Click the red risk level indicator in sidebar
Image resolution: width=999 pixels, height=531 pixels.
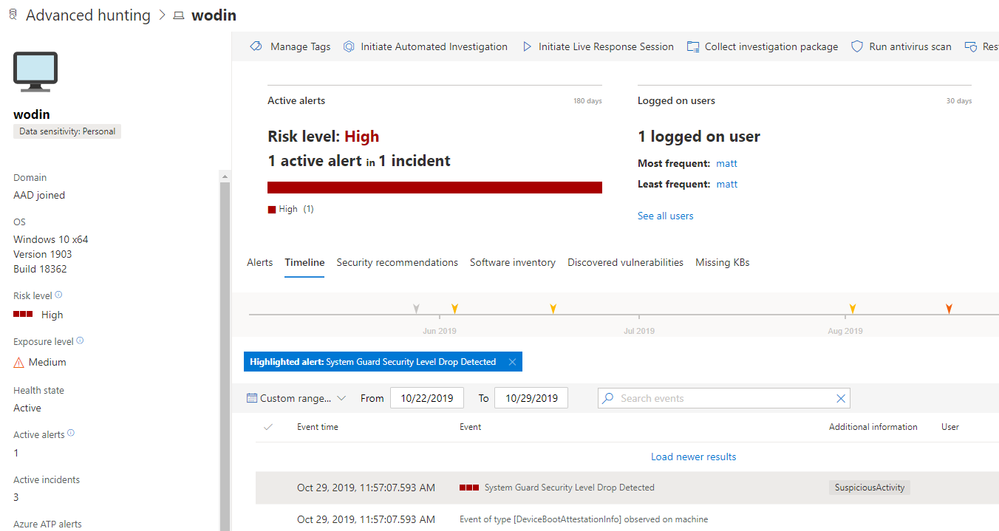click(x=23, y=314)
